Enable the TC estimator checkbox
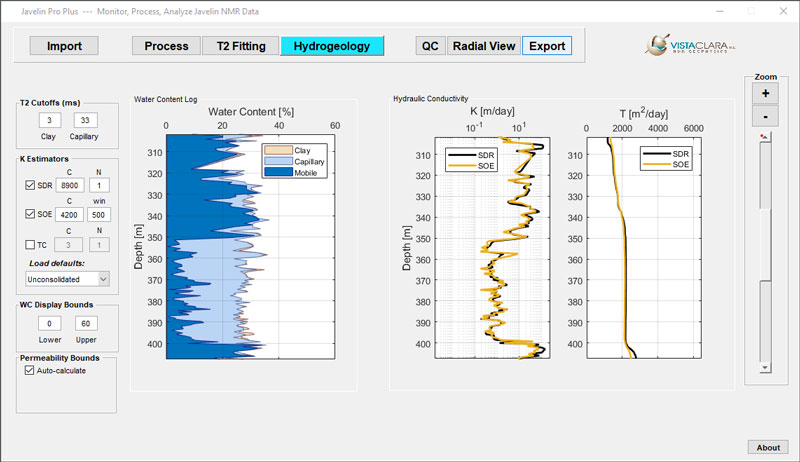This screenshot has height=462, width=800. click(x=28, y=243)
